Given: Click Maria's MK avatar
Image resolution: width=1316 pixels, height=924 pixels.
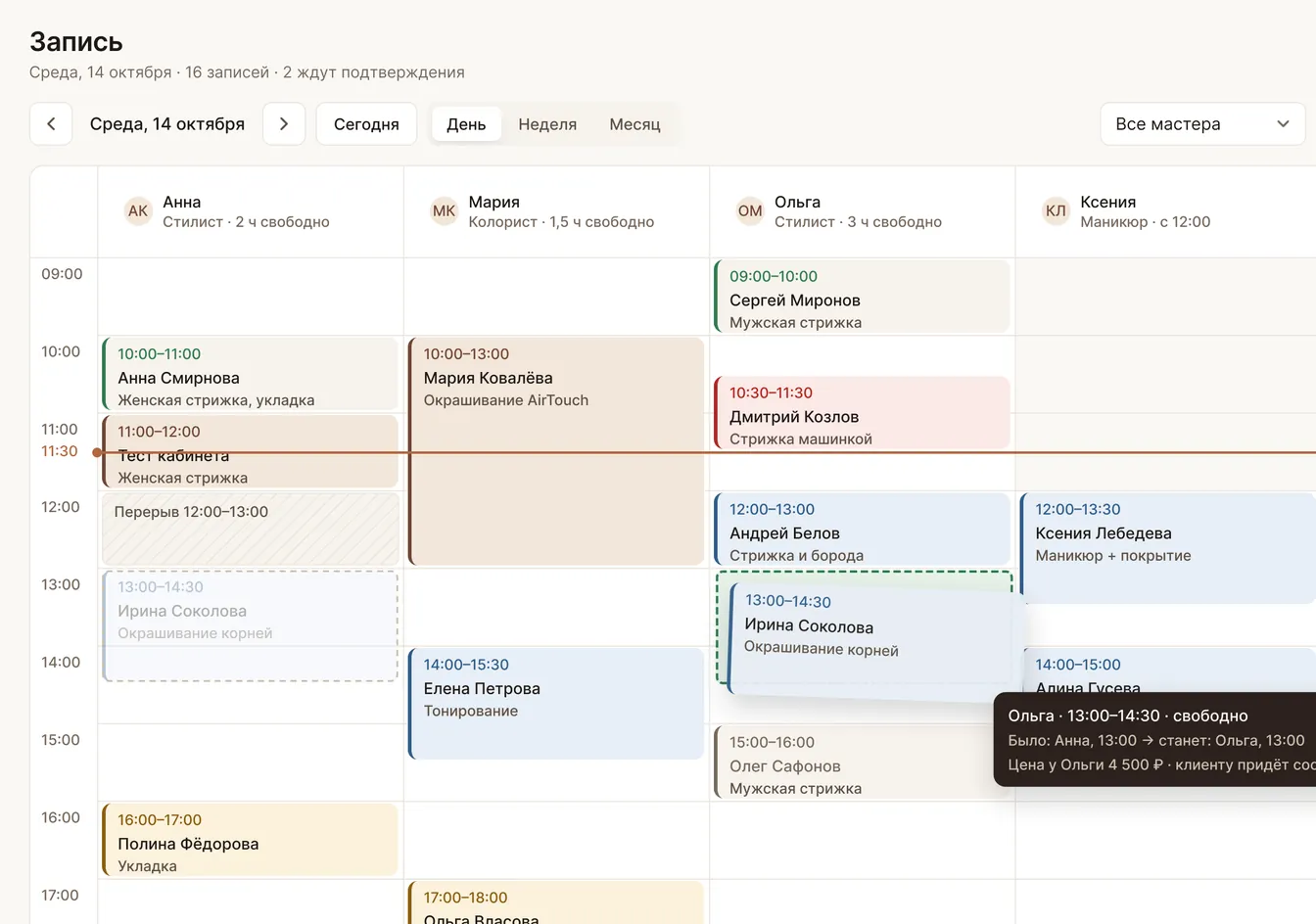Looking at the screenshot, I should (444, 211).
